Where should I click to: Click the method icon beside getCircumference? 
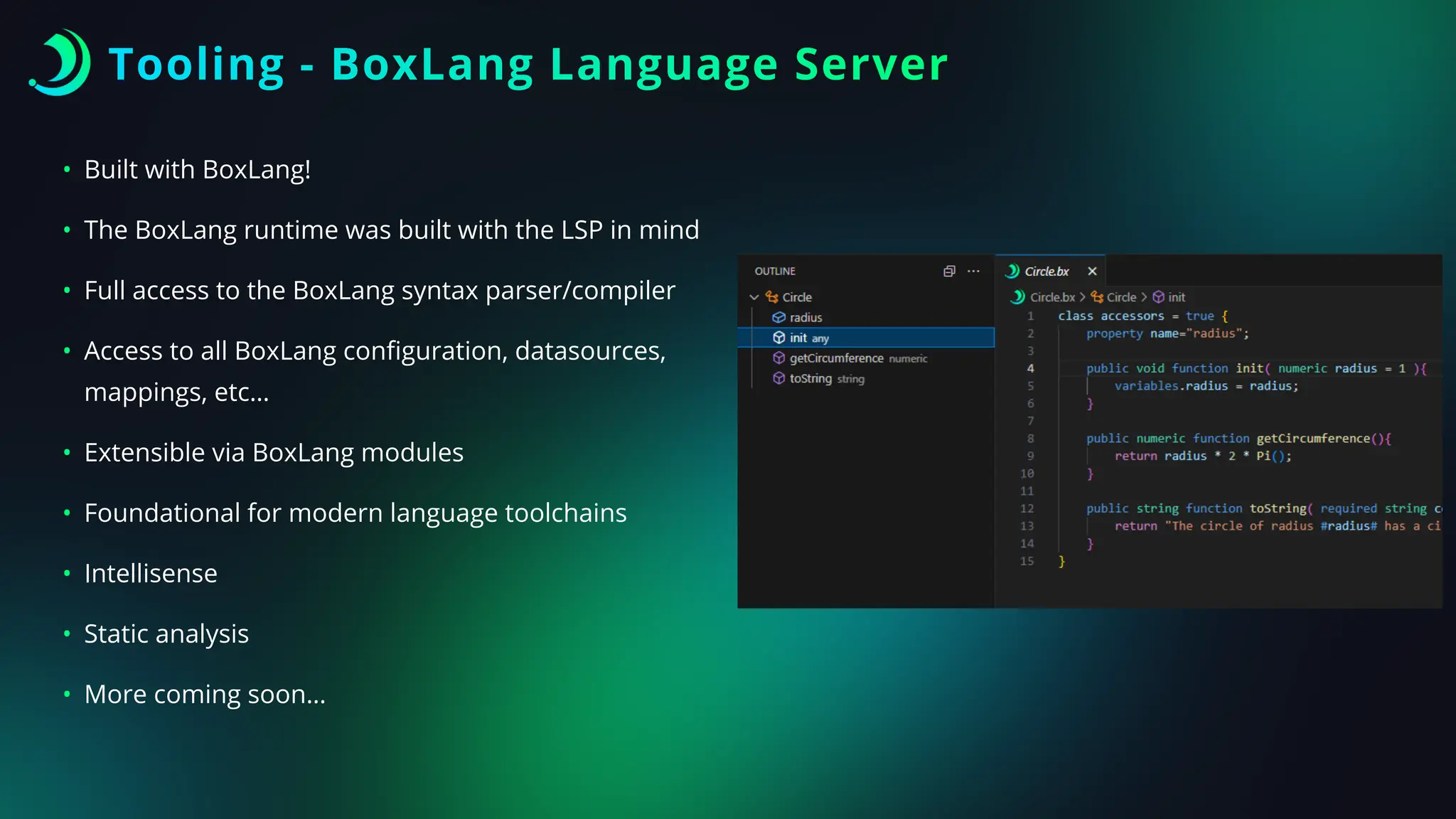(x=779, y=358)
